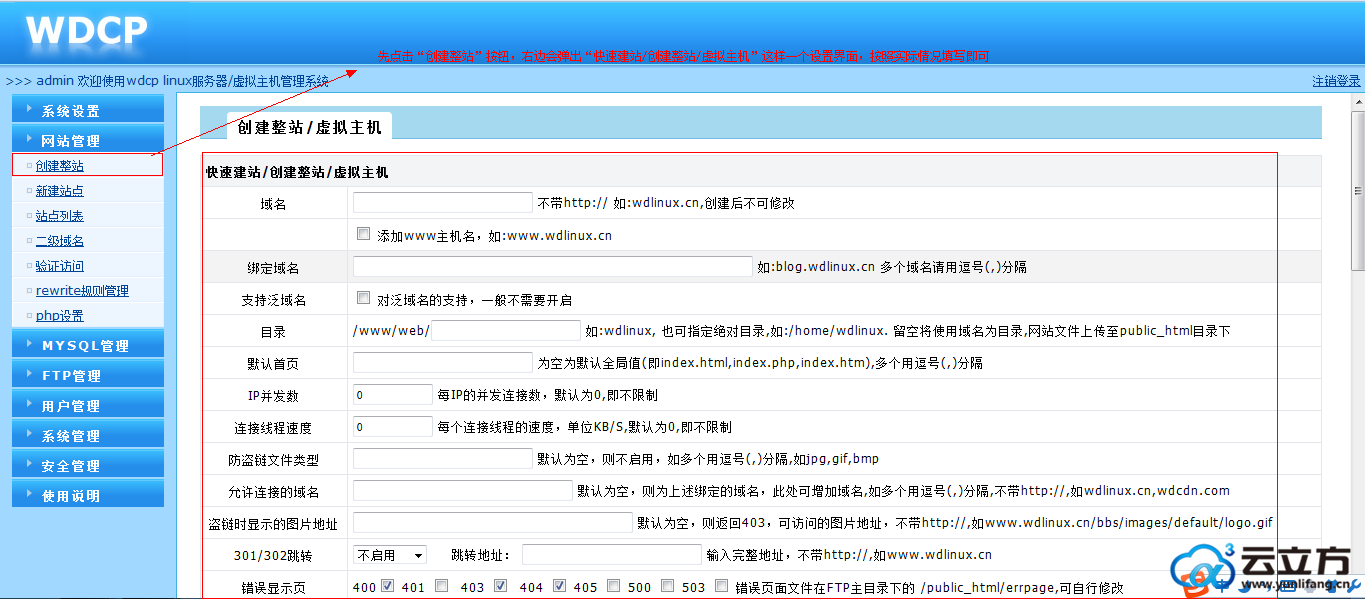The image size is (1365, 599).
Task: Click the 默认首页 input box
Action: tap(443, 362)
